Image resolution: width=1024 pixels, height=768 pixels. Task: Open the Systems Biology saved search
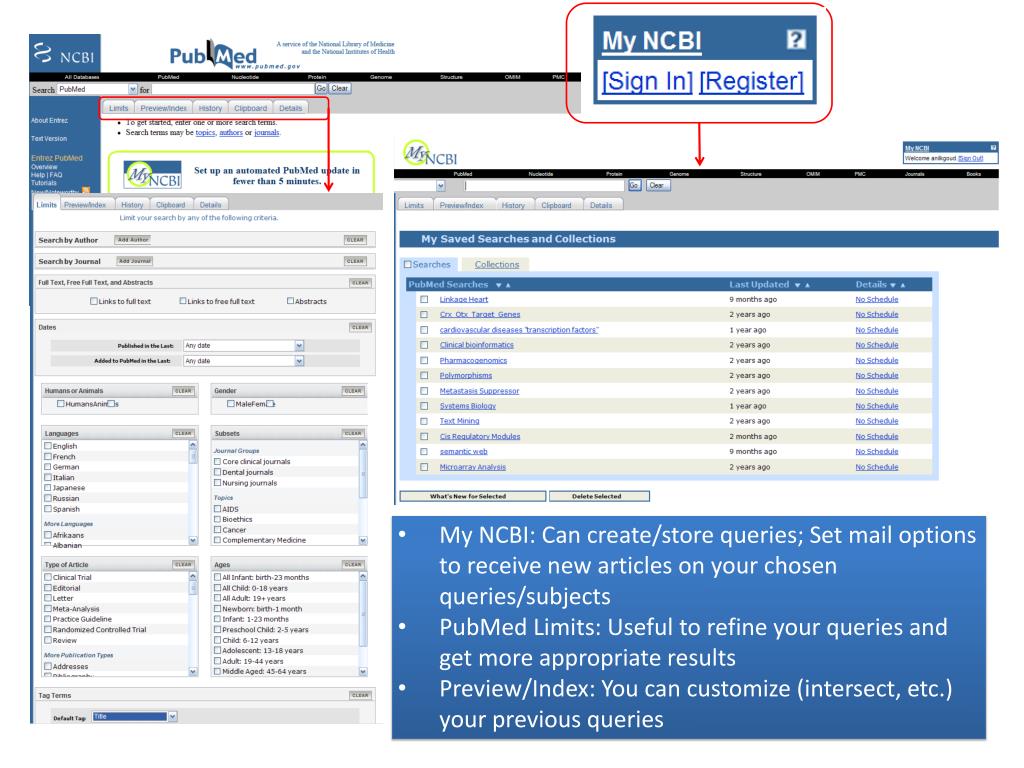coord(468,406)
